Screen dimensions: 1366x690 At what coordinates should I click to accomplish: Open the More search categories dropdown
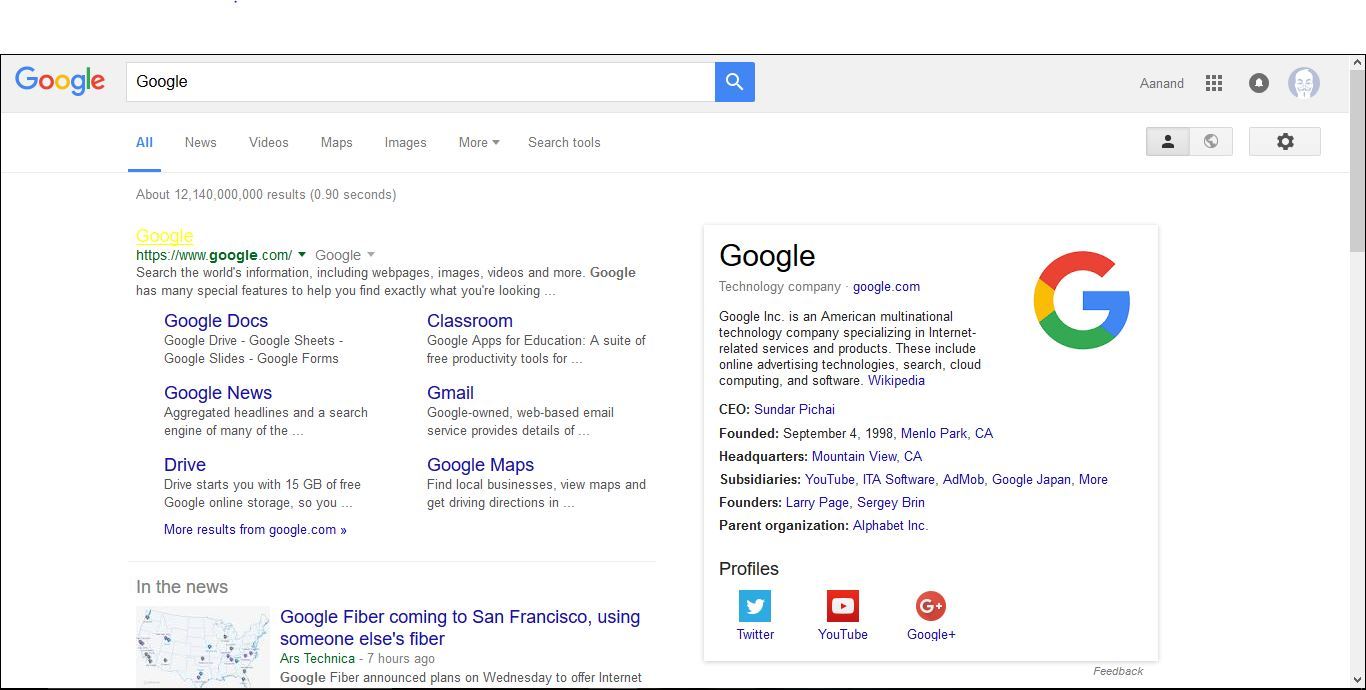coord(479,142)
